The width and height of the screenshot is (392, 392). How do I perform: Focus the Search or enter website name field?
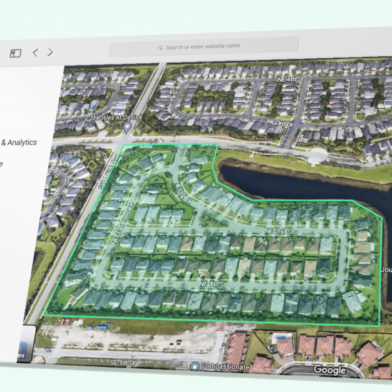tap(204, 46)
